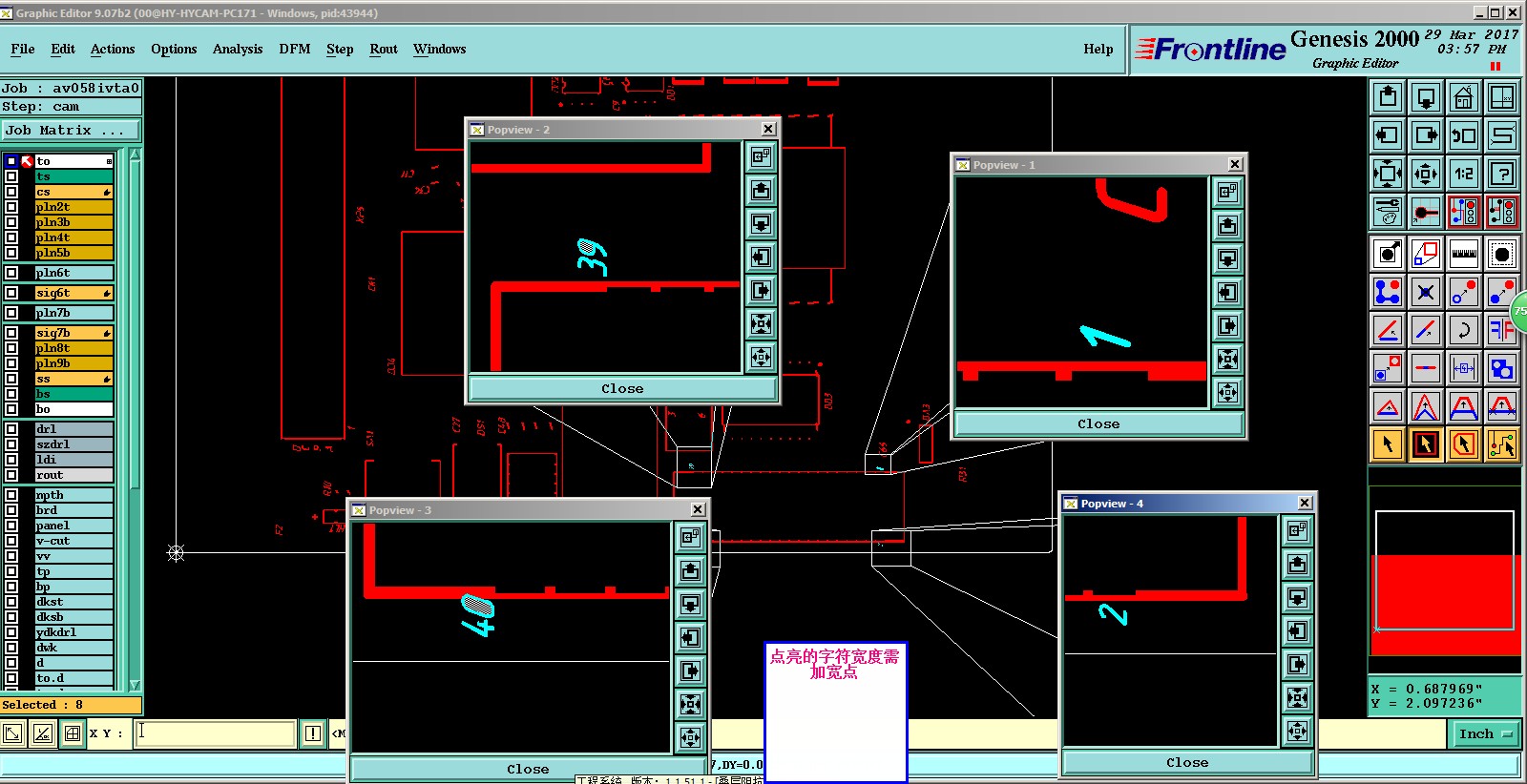Click the black octagon in dotted frame icon
Image resolution: width=1527 pixels, height=784 pixels.
tap(1502, 254)
